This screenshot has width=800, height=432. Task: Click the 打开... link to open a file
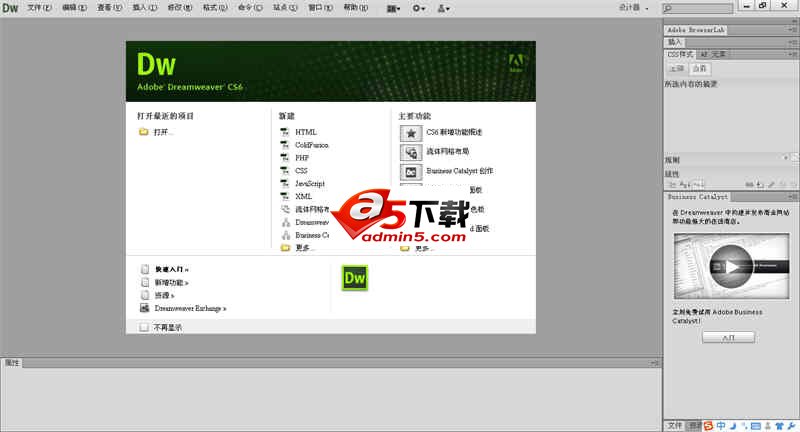pos(163,132)
